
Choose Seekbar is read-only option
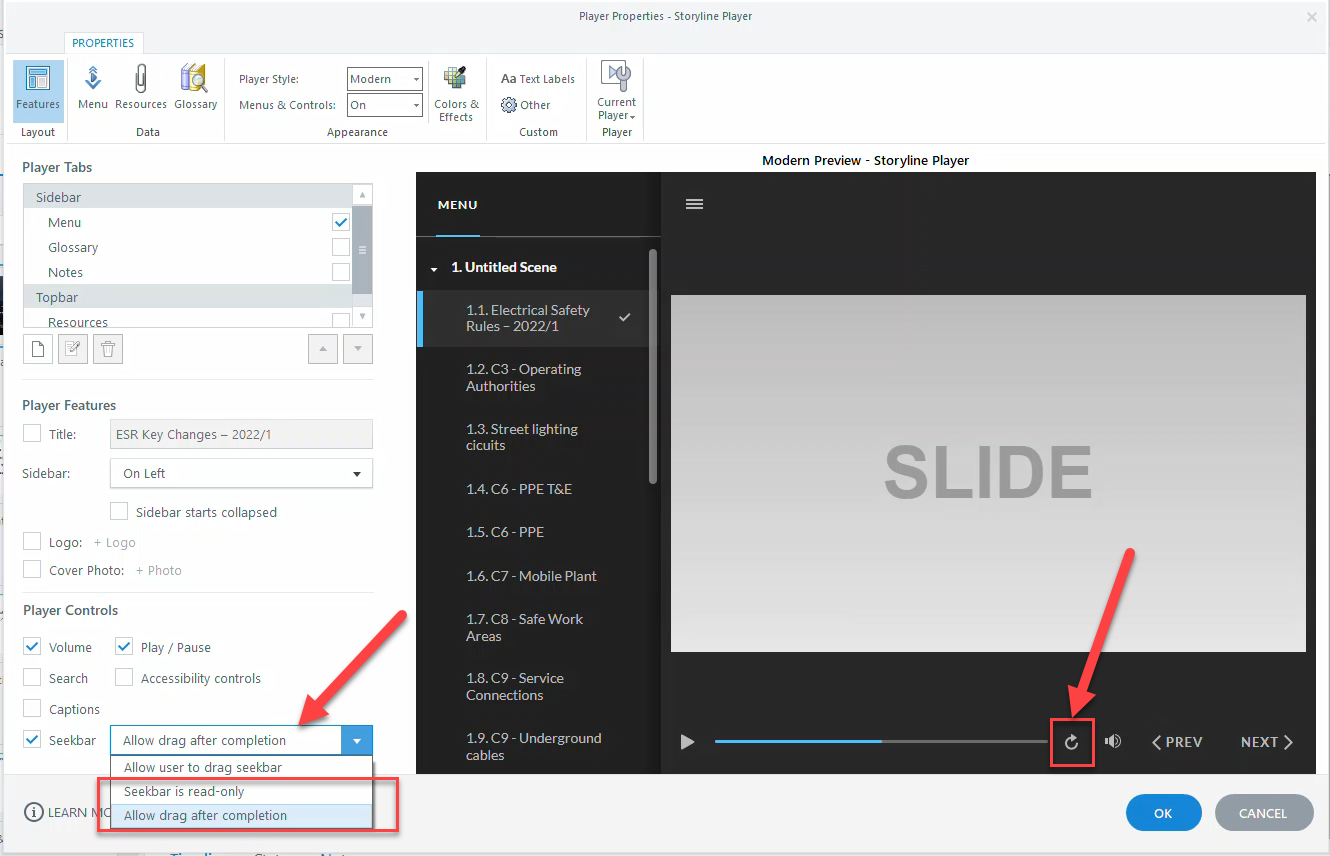(241, 792)
